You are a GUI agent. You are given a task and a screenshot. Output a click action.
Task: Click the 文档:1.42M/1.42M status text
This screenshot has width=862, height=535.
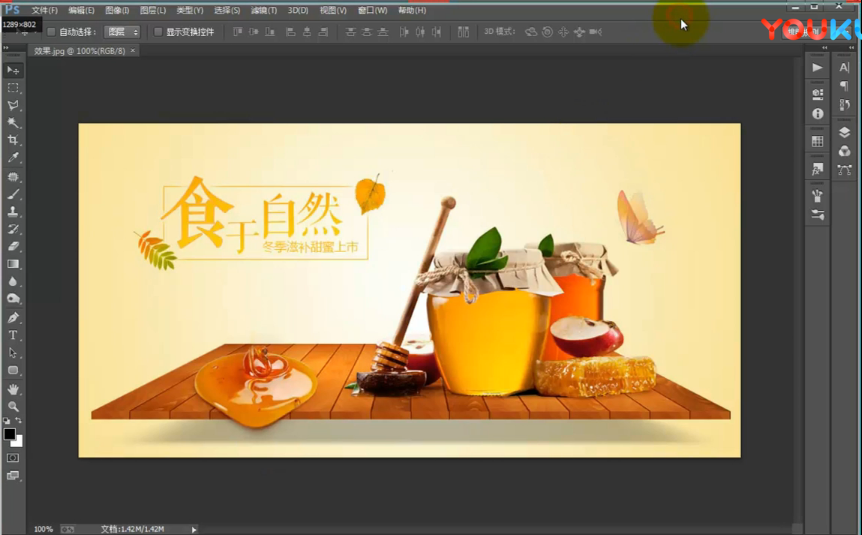point(132,529)
